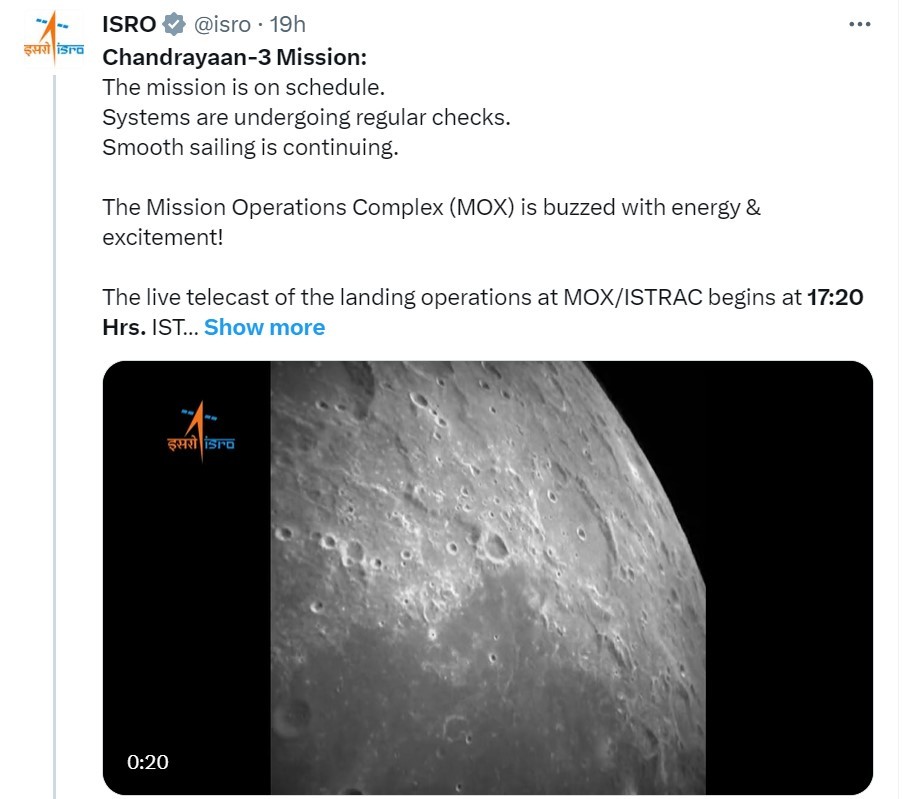
Task: Click the 0:20 video duration label
Action: tap(148, 762)
